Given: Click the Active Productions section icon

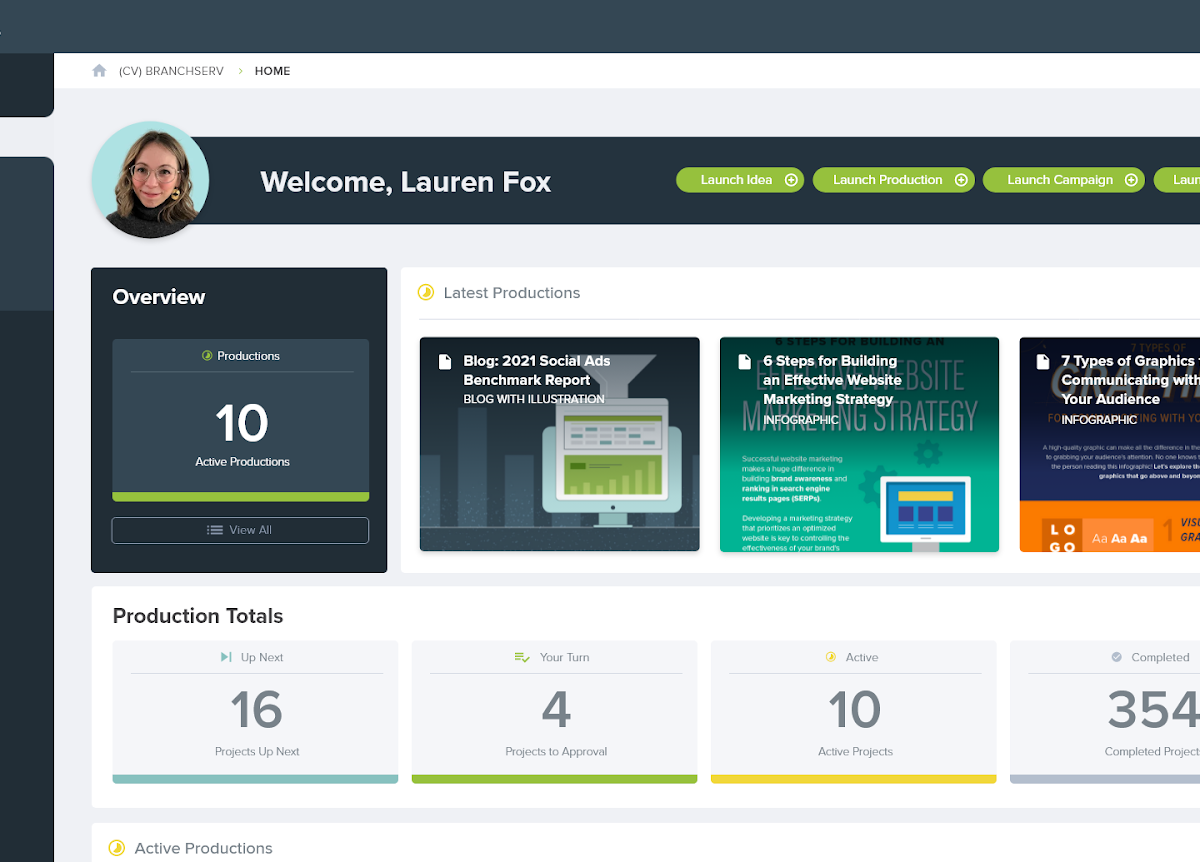Looking at the screenshot, I should click(x=117, y=848).
